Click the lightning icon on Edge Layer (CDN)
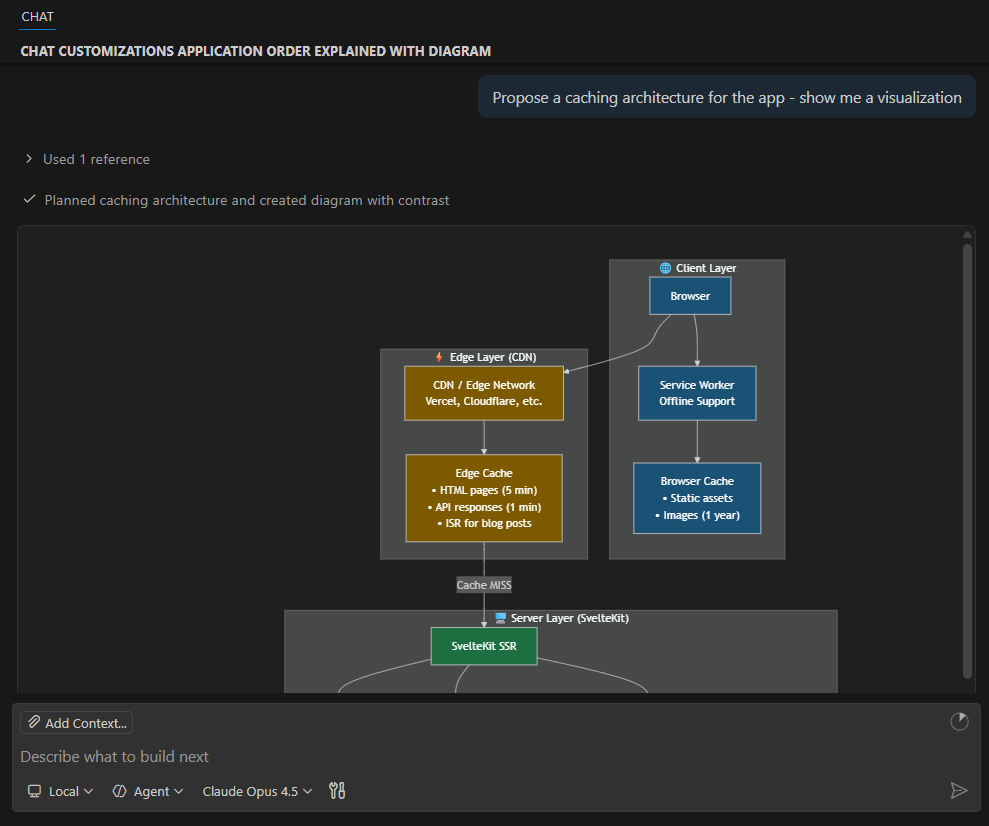The height and width of the screenshot is (826, 989). click(x=437, y=356)
